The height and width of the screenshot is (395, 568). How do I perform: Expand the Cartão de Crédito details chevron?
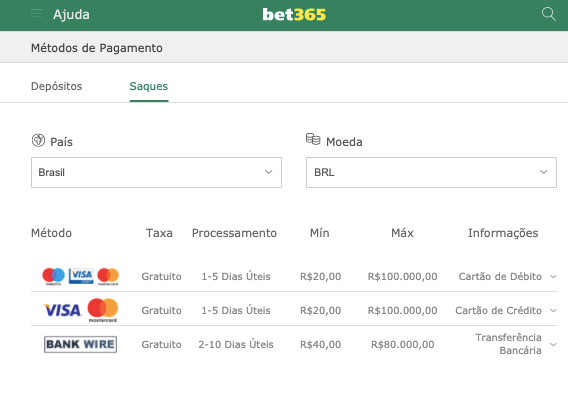[x=553, y=311]
